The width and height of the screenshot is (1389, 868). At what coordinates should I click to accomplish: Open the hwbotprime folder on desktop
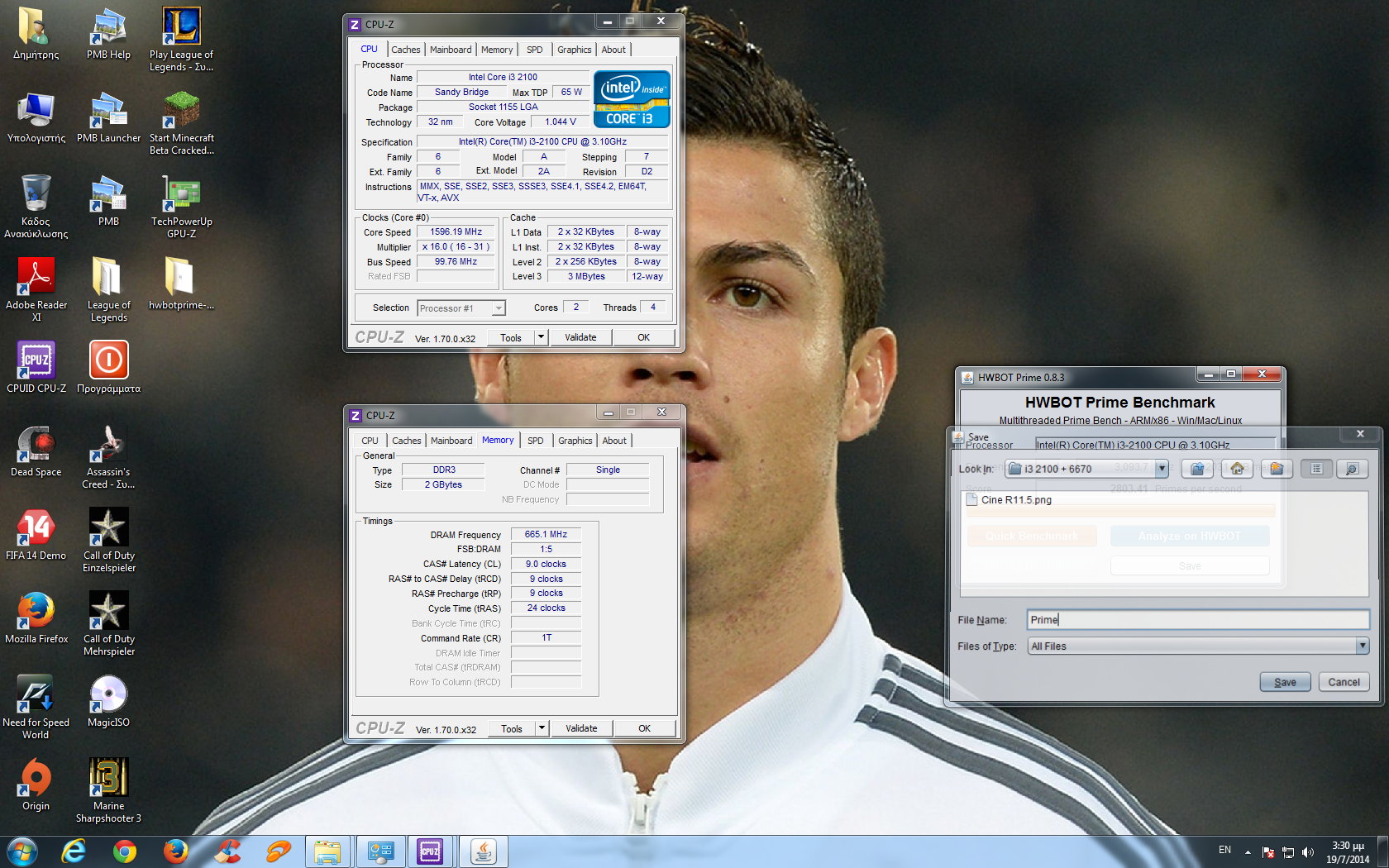pyautogui.click(x=181, y=284)
